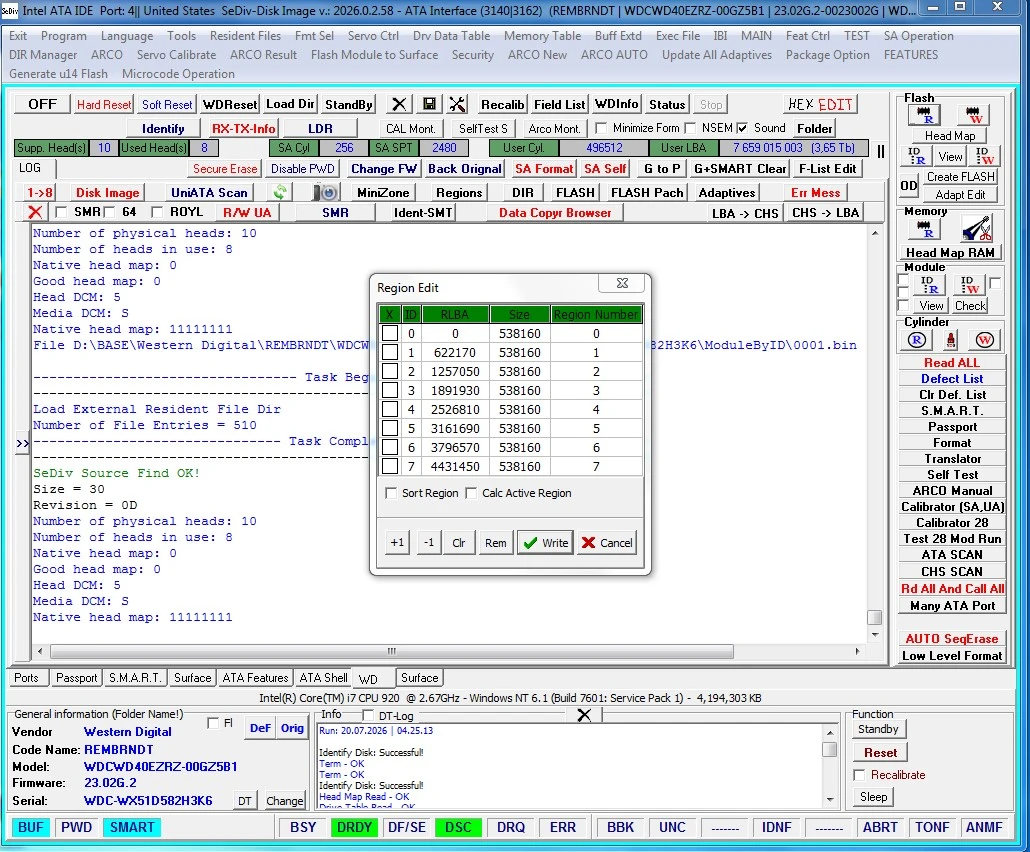Switch to the ATA Shell tab
The height and width of the screenshot is (852, 1030).
pyautogui.click(x=323, y=678)
